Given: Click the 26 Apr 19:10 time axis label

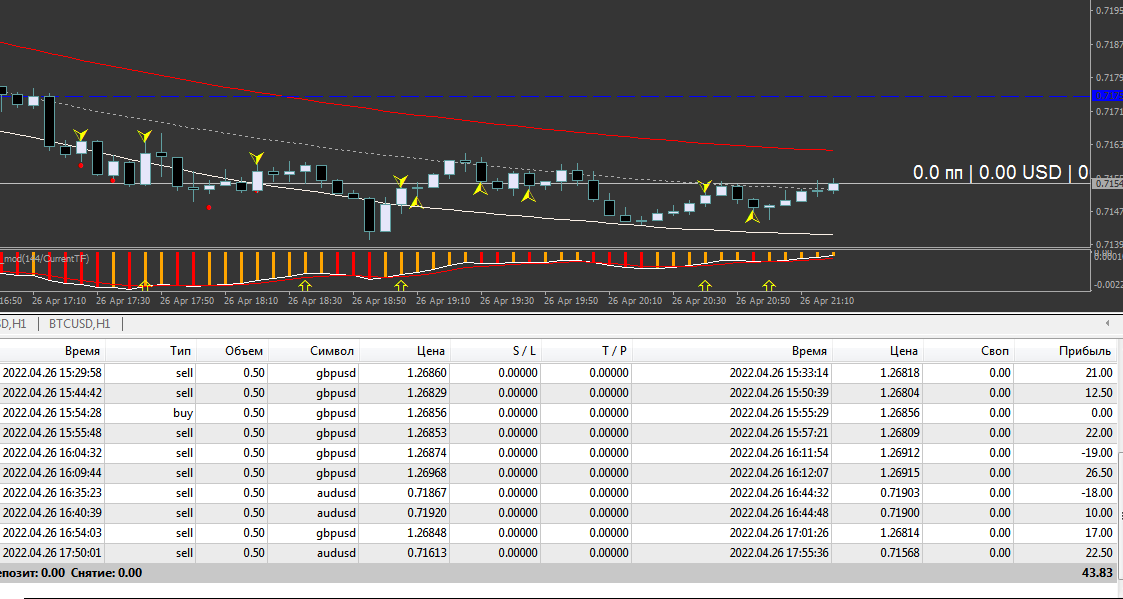Looking at the screenshot, I should coord(443,301).
